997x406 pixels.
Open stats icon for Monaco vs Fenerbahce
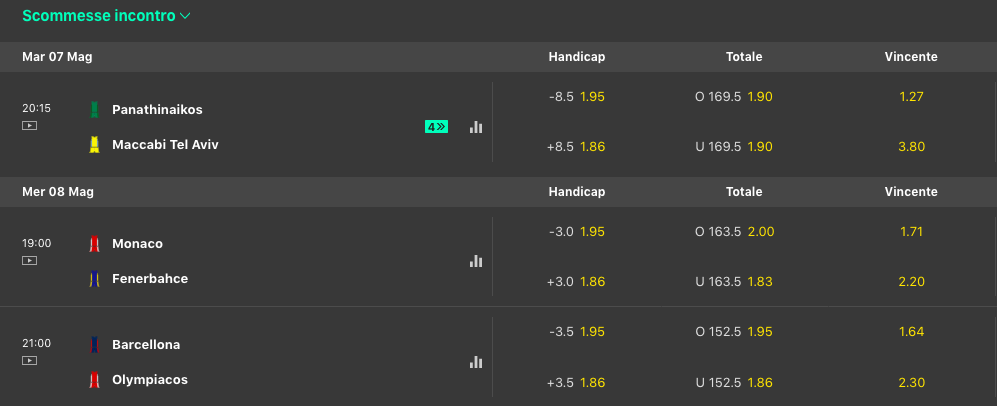(x=476, y=261)
